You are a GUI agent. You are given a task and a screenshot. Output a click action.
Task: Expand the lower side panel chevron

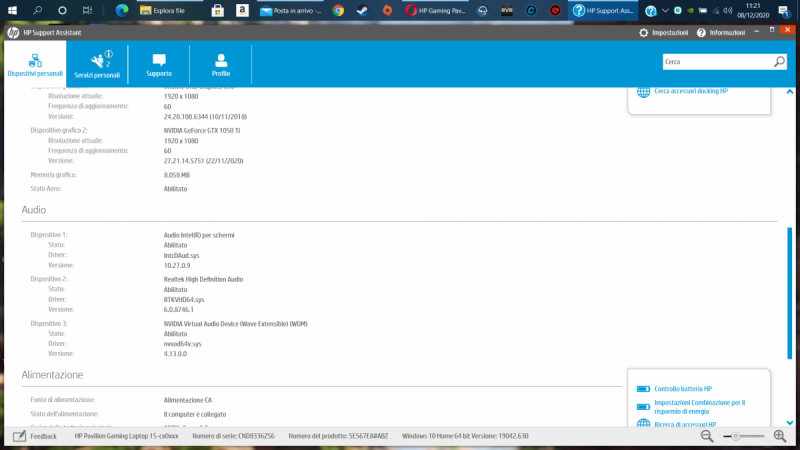pos(790,422)
